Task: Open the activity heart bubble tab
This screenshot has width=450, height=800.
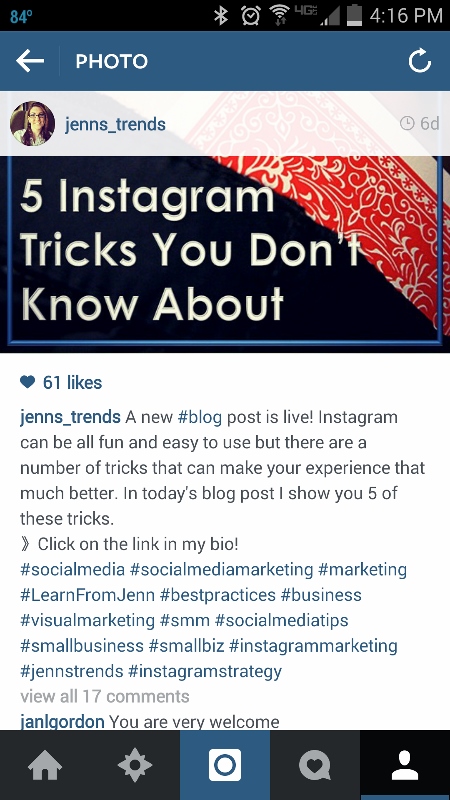Action: [x=315, y=765]
